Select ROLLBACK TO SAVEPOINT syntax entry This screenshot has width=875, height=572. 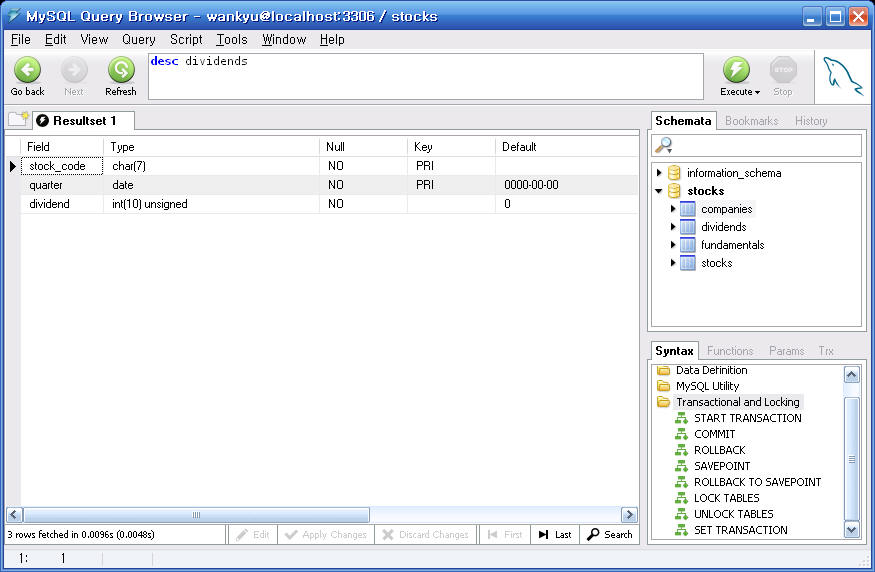coord(757,482)
